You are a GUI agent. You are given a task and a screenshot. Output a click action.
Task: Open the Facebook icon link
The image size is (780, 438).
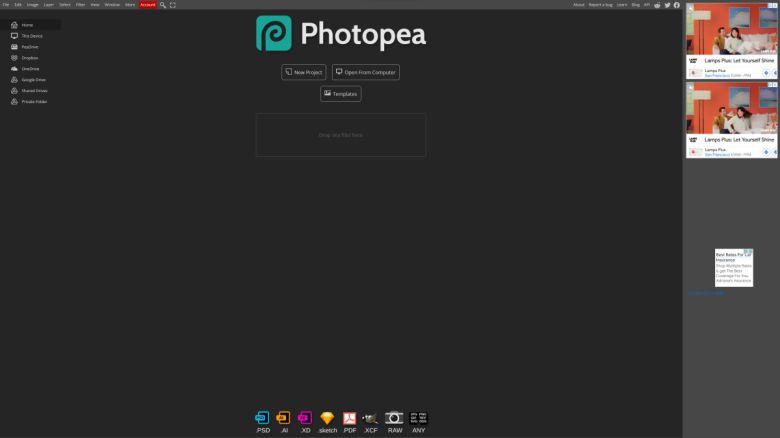click(677, 5)
